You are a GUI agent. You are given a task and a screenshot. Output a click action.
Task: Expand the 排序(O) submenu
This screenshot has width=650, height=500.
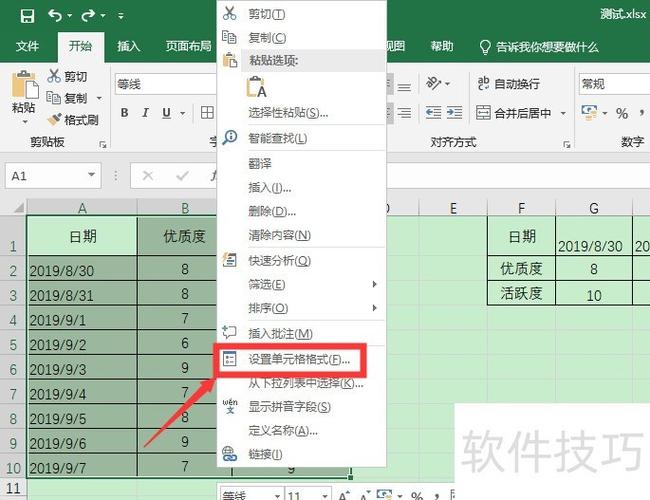click(302, 308)
